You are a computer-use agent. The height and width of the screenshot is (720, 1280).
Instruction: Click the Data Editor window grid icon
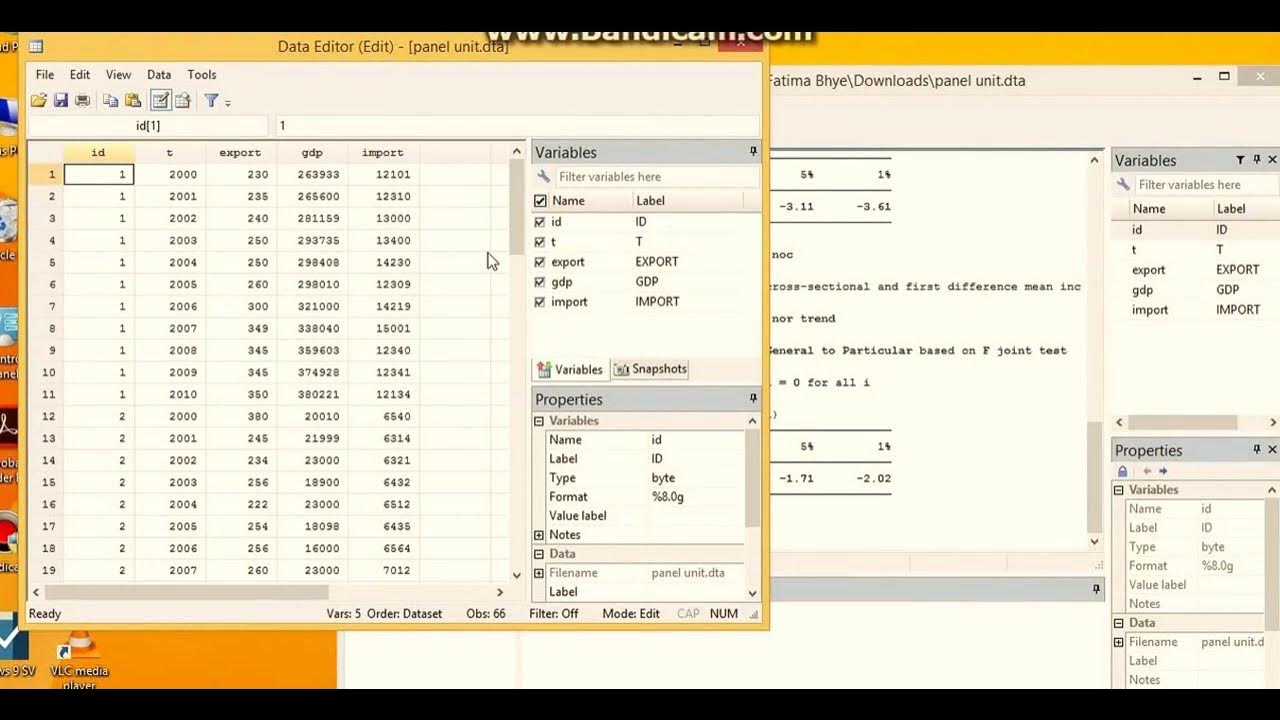pos(36,46)
